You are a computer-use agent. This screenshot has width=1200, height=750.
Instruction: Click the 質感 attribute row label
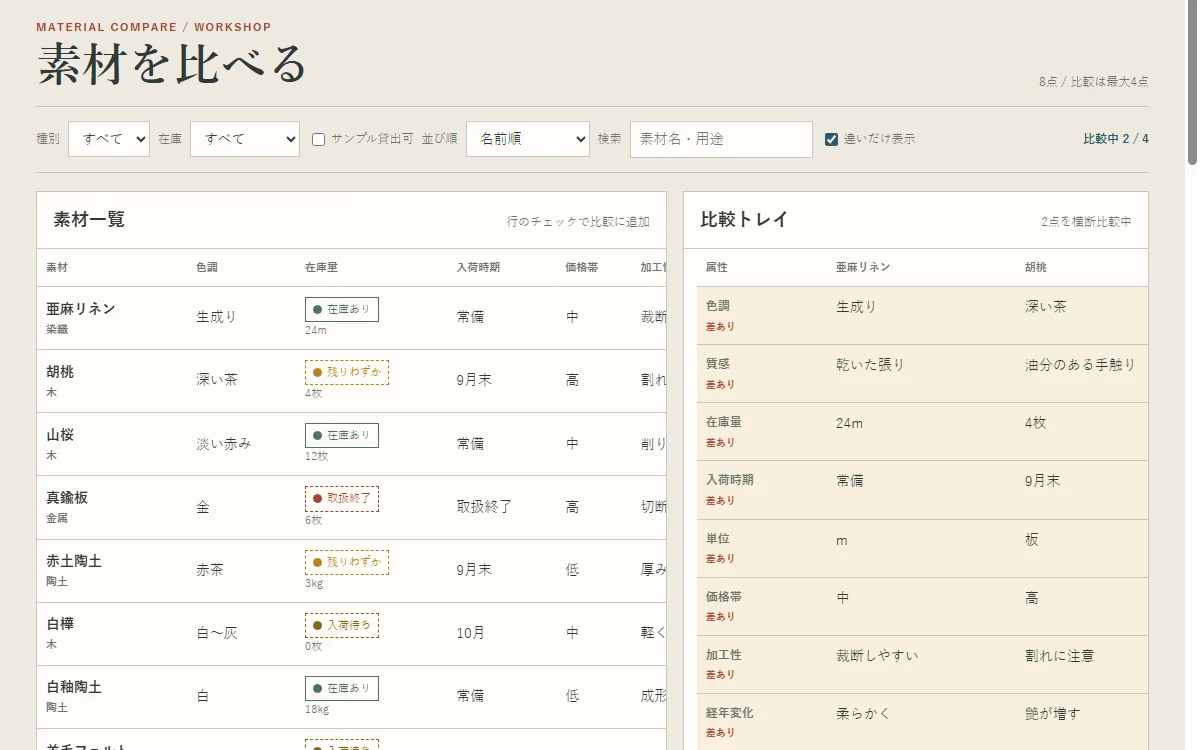(717, 364)
